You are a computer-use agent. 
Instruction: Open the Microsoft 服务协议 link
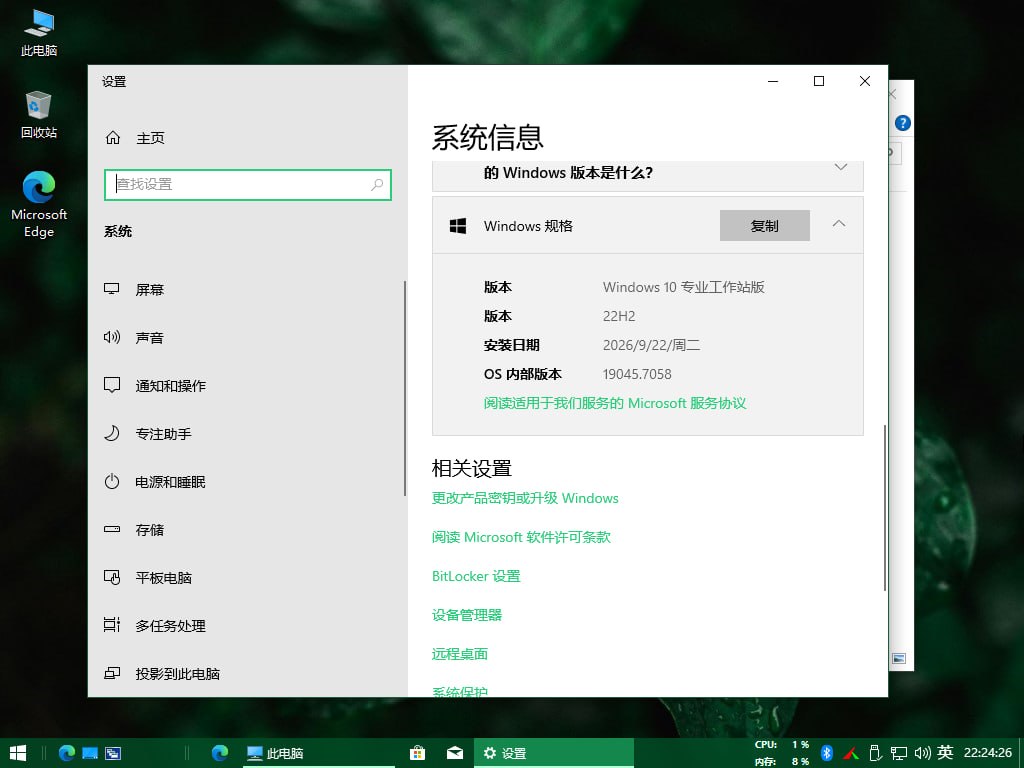[615, 403]
